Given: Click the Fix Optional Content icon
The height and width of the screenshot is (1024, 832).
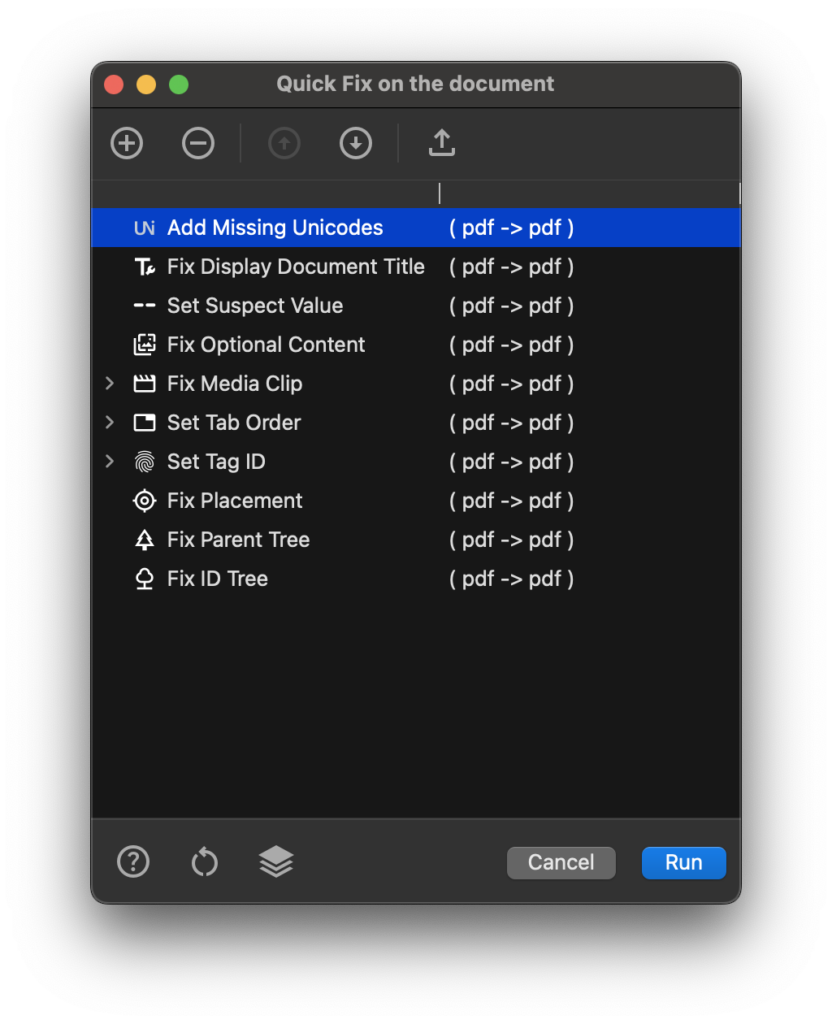Looking at the screenshot, I should (x=144, y=345).
